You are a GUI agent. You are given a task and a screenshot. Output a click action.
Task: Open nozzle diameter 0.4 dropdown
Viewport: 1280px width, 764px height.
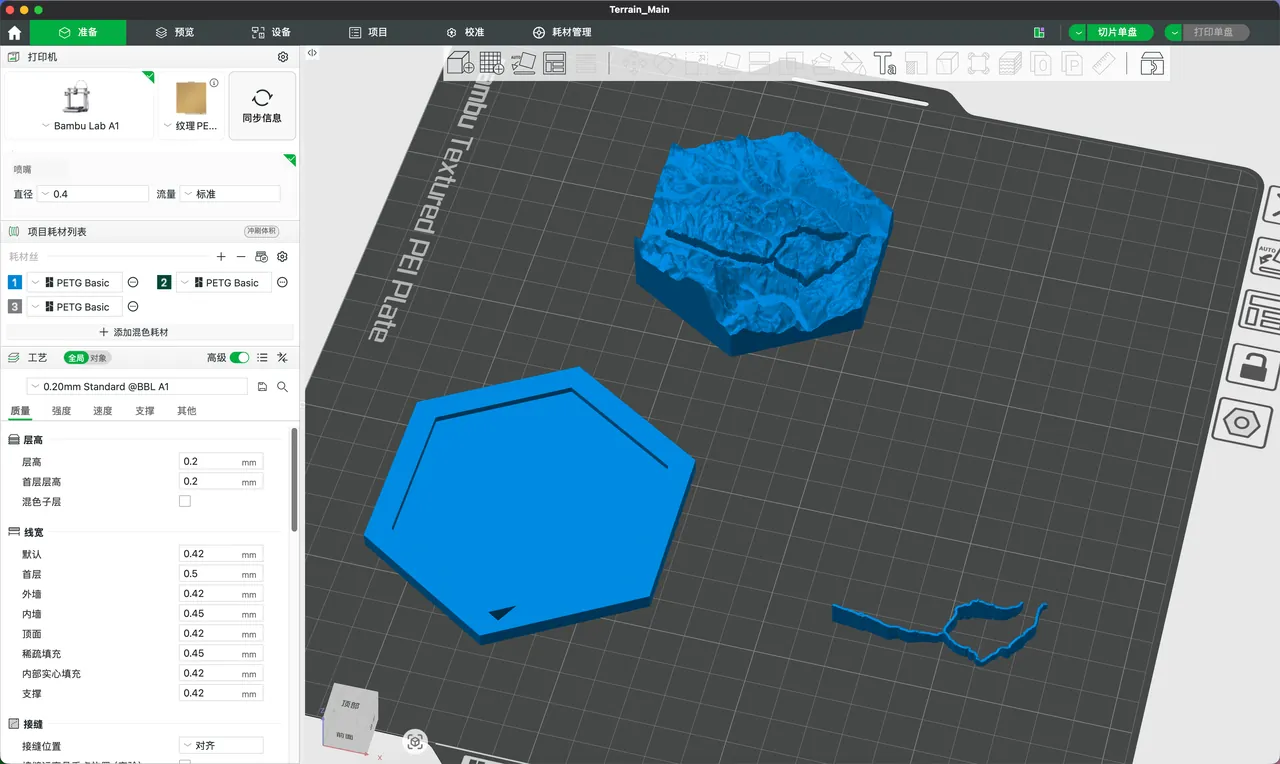(92, 194)
